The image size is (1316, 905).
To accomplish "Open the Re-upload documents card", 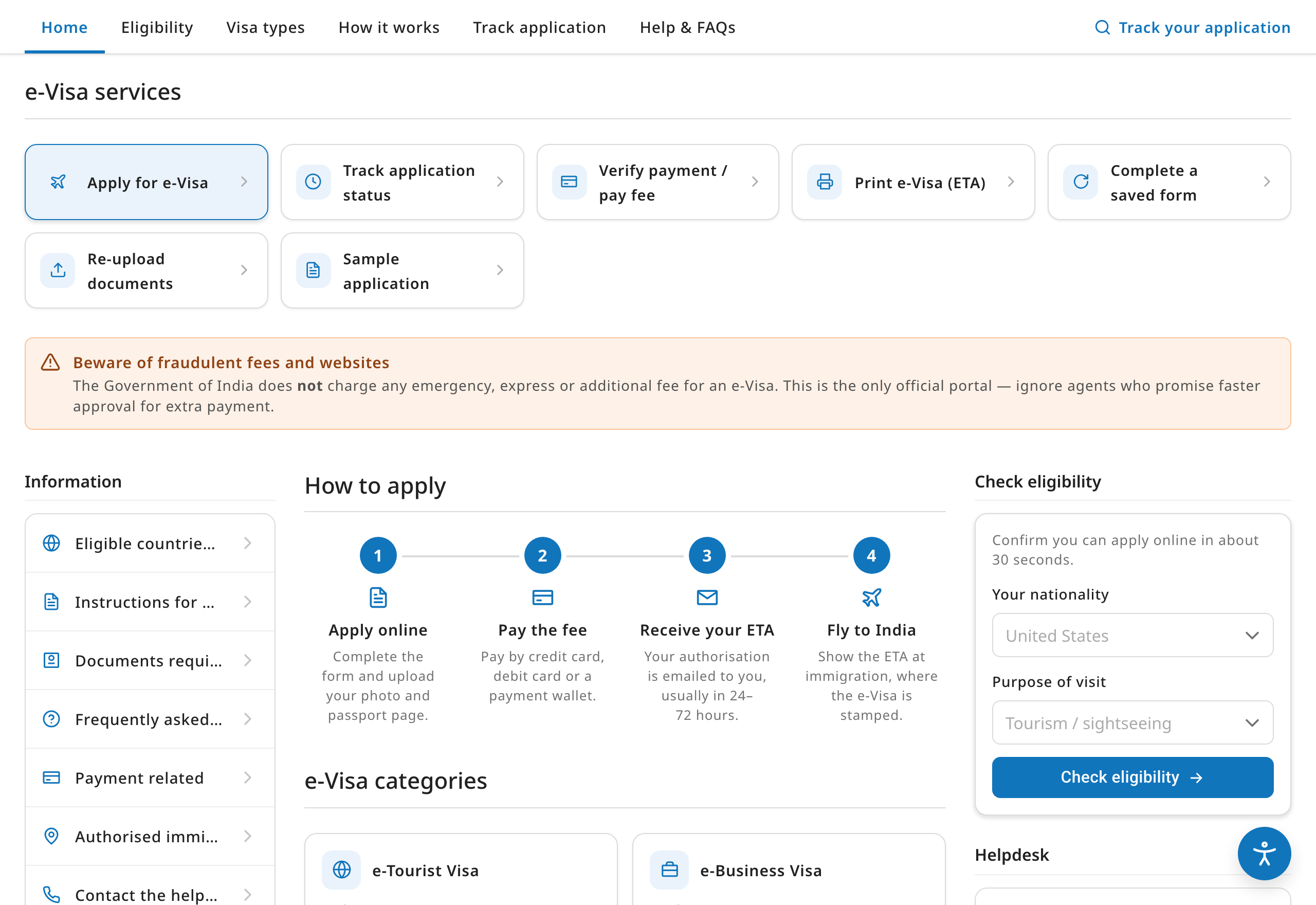I will click(x=146, y=270).
